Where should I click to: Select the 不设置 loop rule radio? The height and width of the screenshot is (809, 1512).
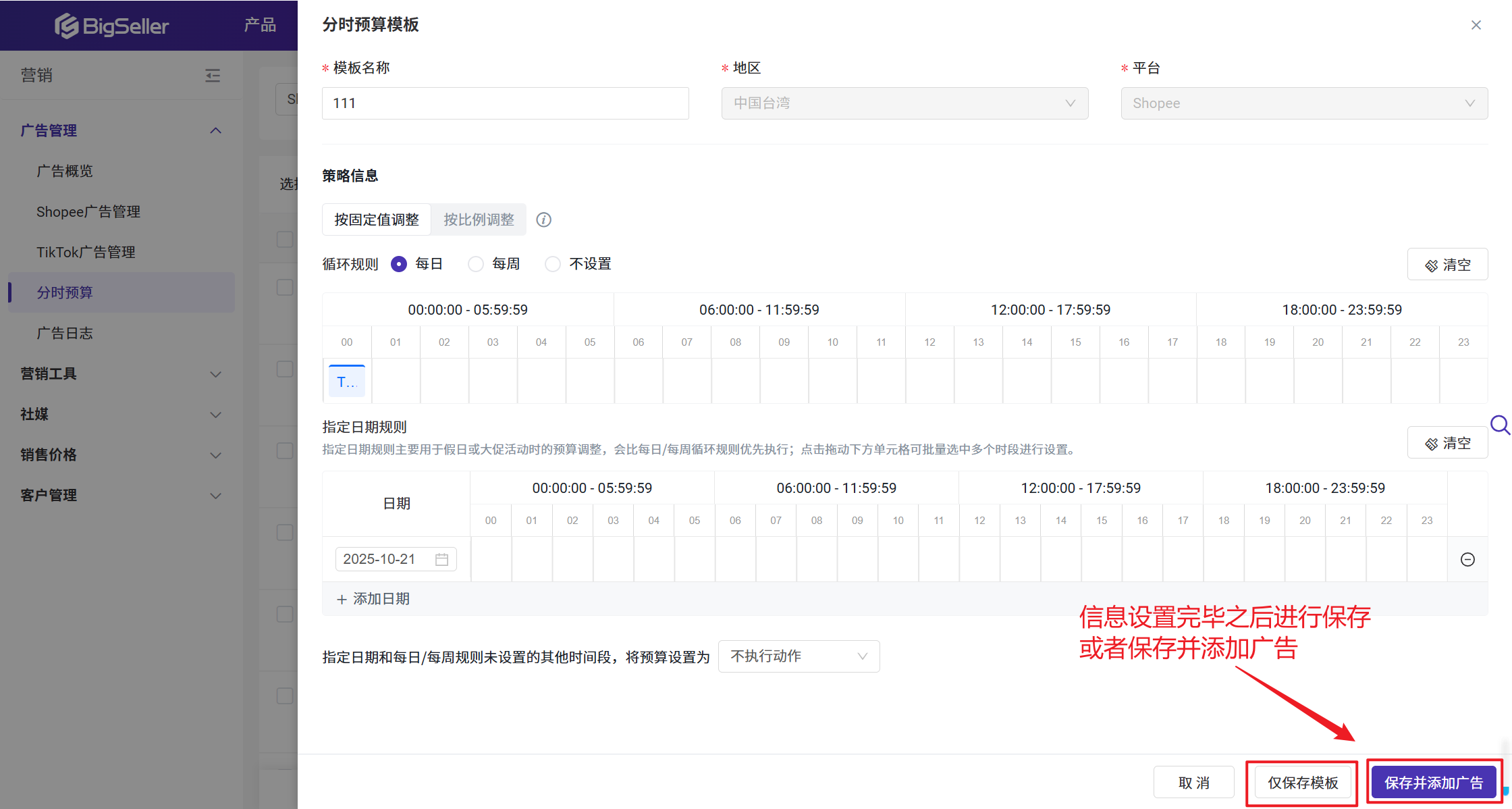[x=553, y=264]
